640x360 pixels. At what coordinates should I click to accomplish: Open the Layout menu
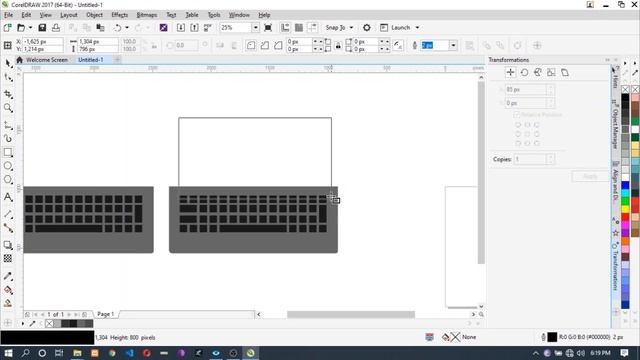point(69,15)
